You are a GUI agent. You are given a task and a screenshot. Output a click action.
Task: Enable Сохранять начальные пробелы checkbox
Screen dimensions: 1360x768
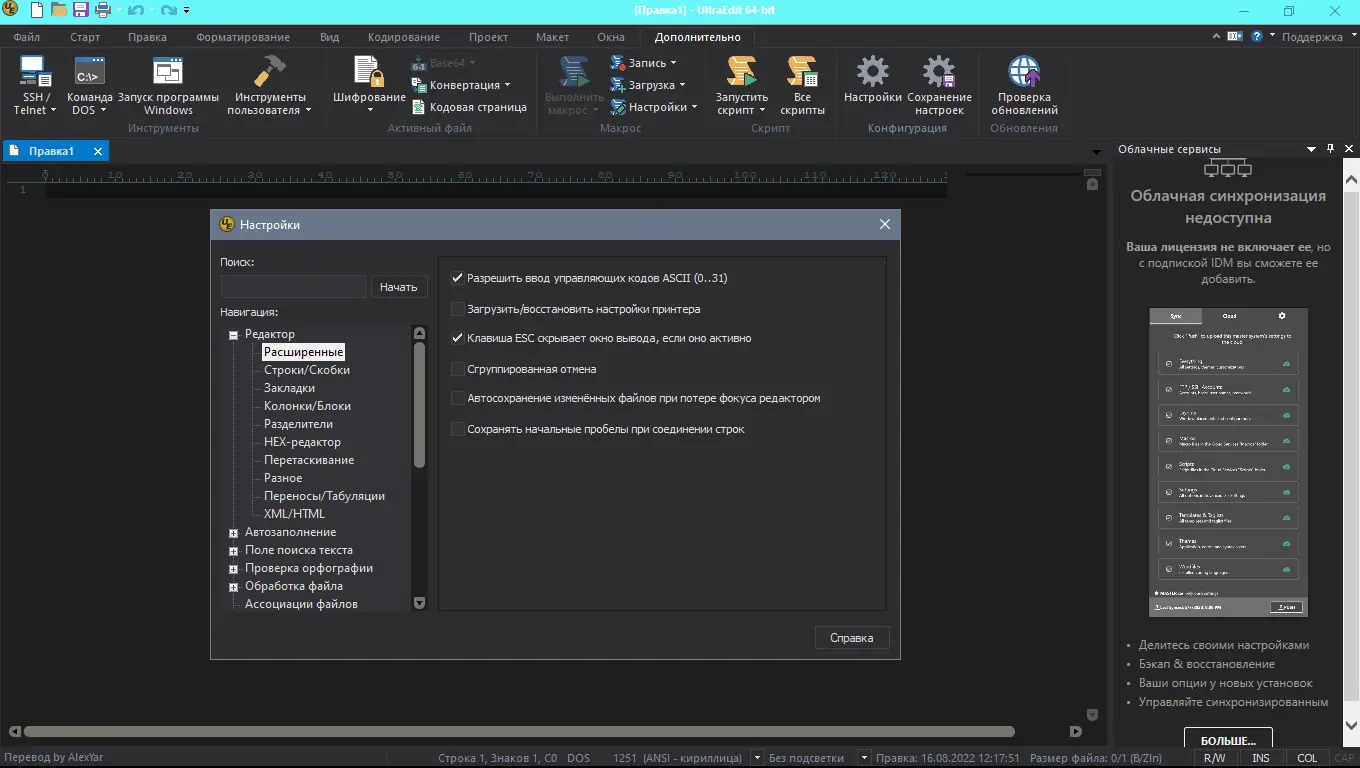click(458, 429)
